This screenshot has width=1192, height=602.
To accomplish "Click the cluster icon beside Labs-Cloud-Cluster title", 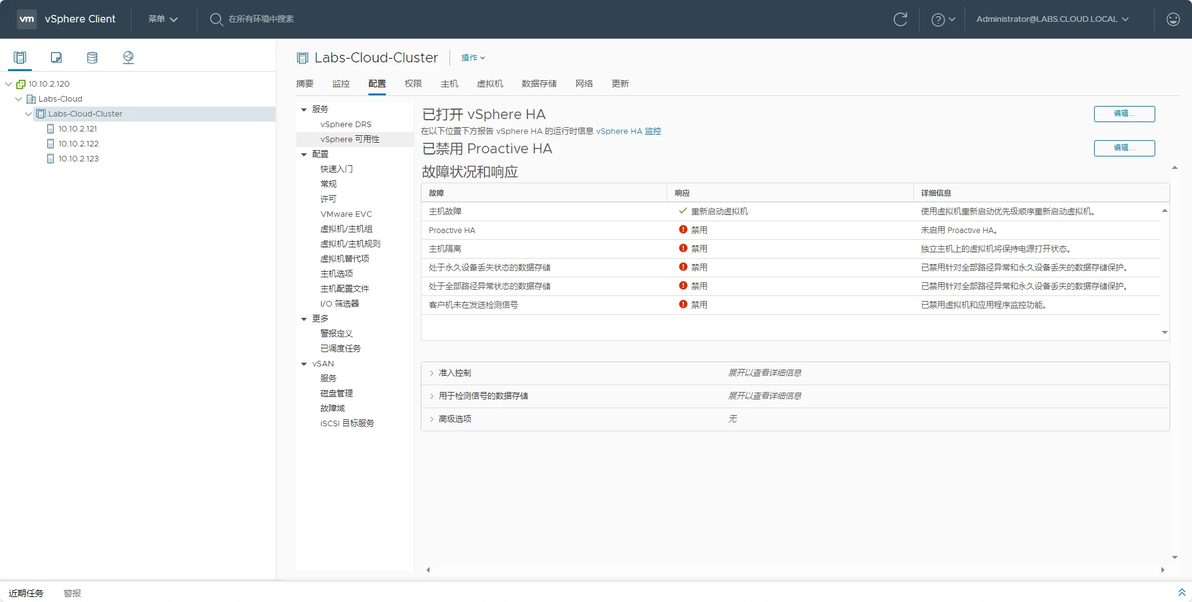I will pos(303,58).
